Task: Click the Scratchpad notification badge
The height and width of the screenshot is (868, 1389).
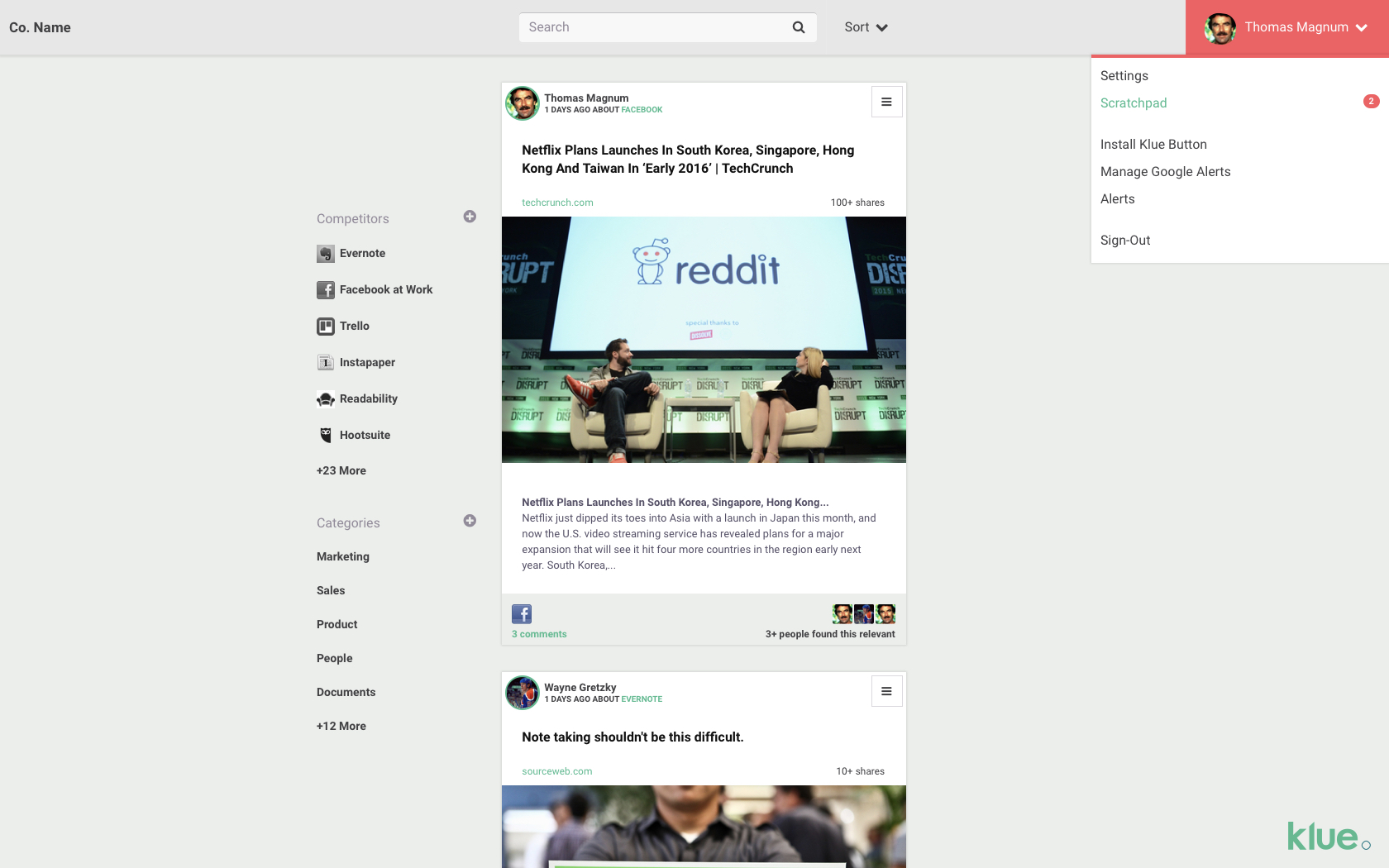Action: pos(1371,102)
